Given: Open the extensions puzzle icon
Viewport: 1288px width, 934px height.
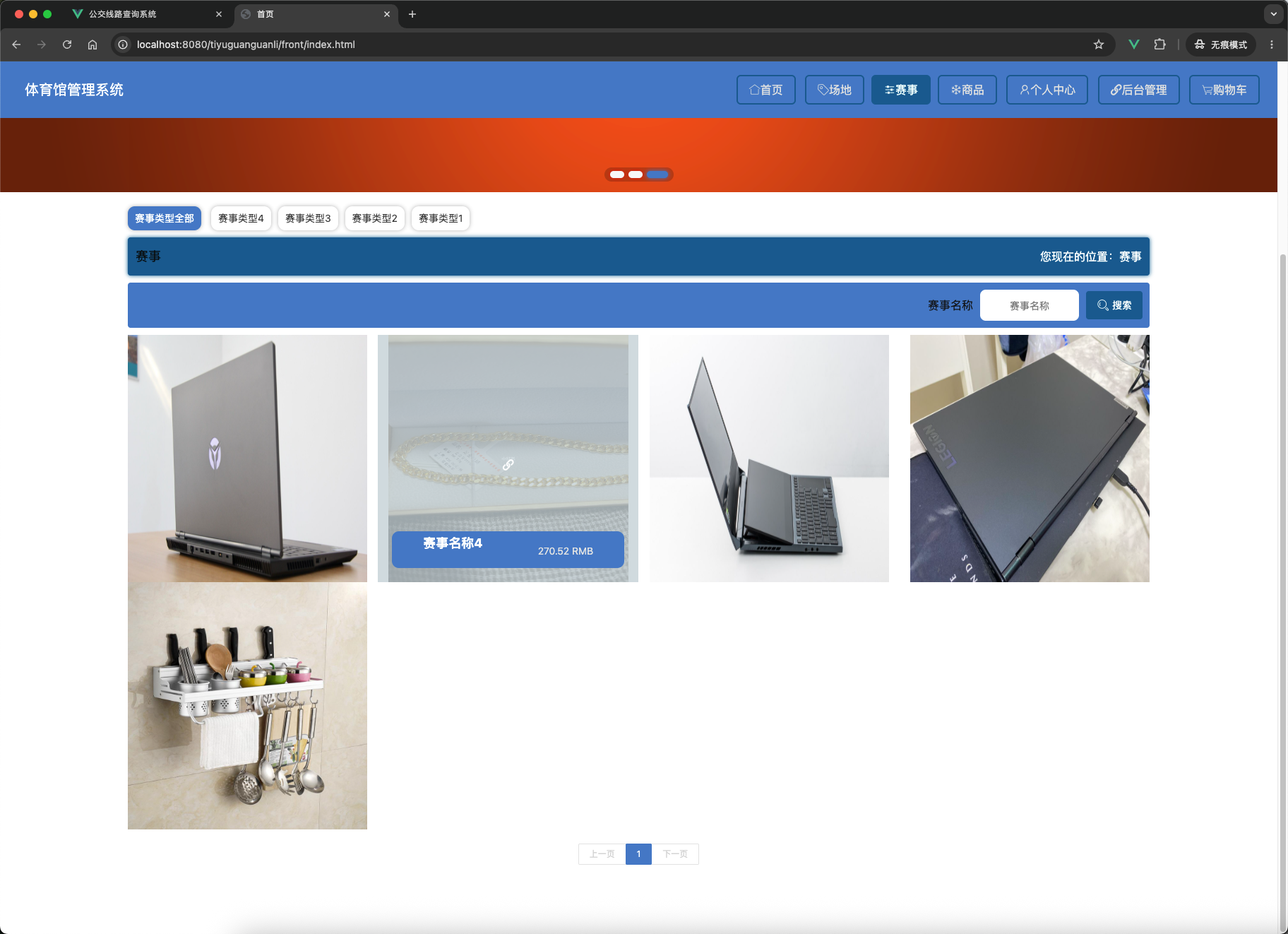Looking at the screenshot, I should click(x=1159, y=45).
